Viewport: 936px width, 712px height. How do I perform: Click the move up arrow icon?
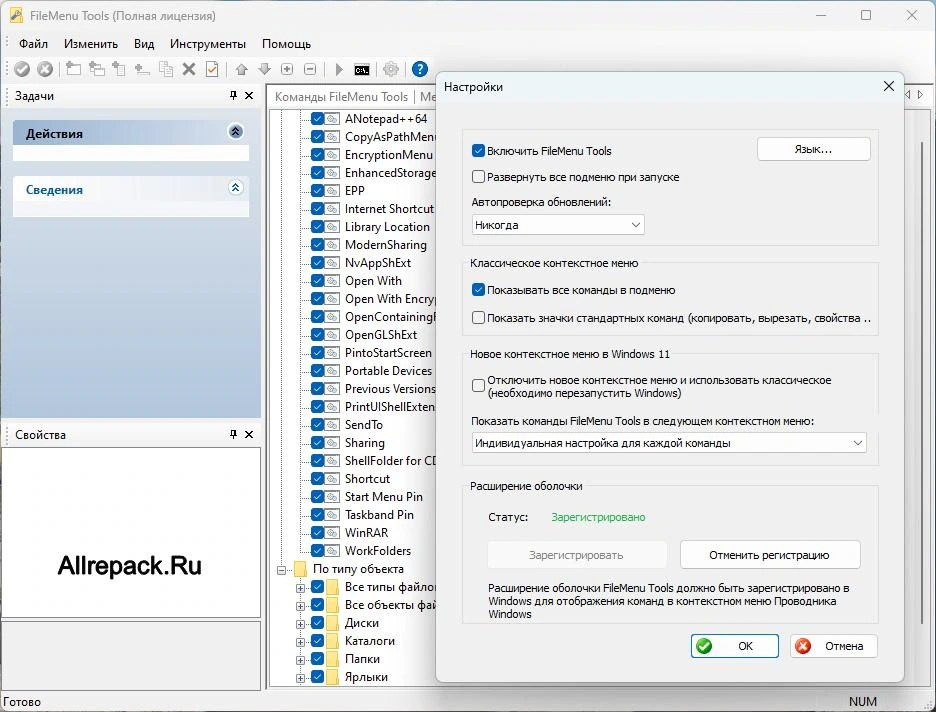(x=241, y=69)
